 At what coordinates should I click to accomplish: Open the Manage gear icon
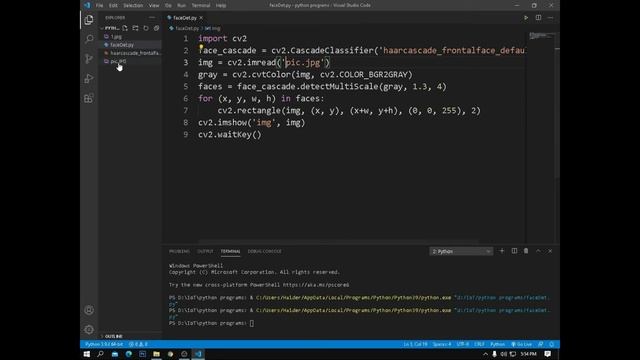(x=89, y=329)
